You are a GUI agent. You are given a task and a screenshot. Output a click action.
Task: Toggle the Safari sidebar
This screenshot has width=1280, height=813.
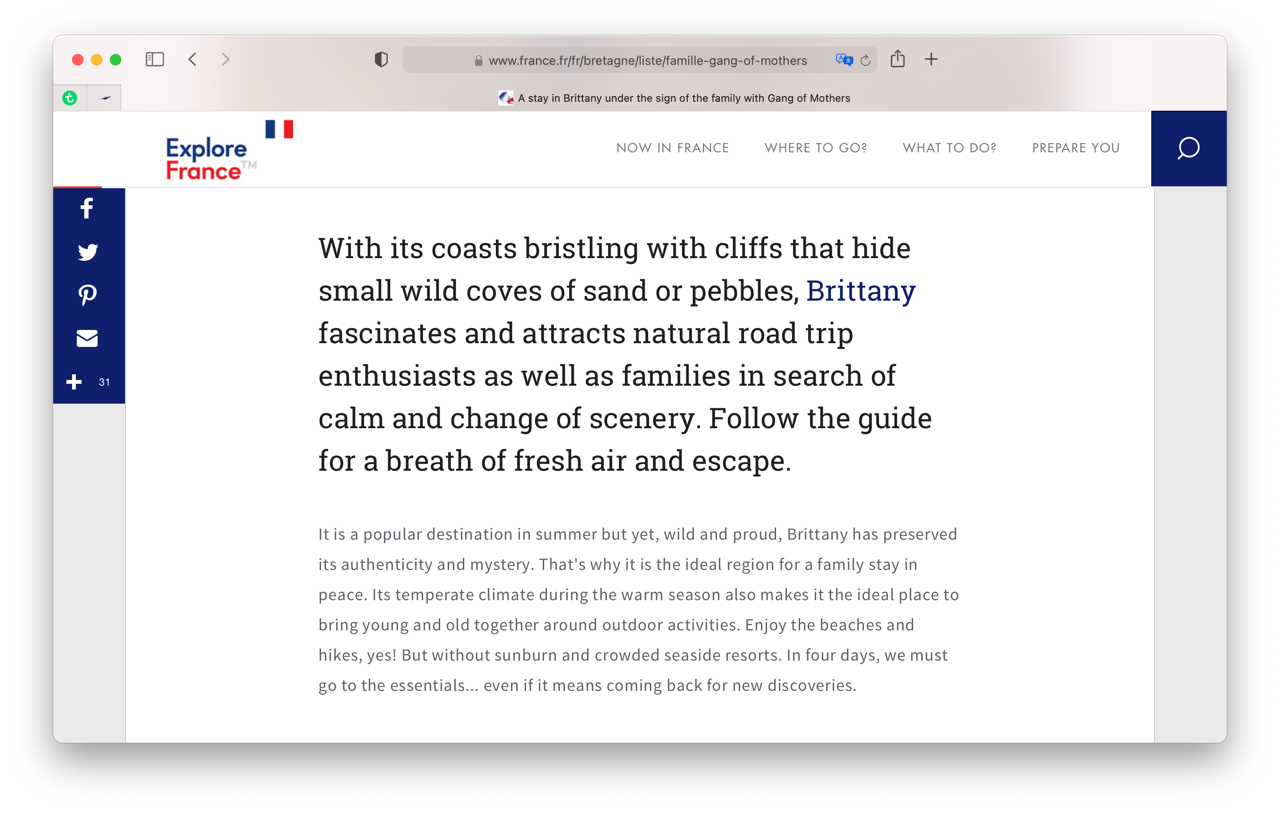click(x=155, y=59)
